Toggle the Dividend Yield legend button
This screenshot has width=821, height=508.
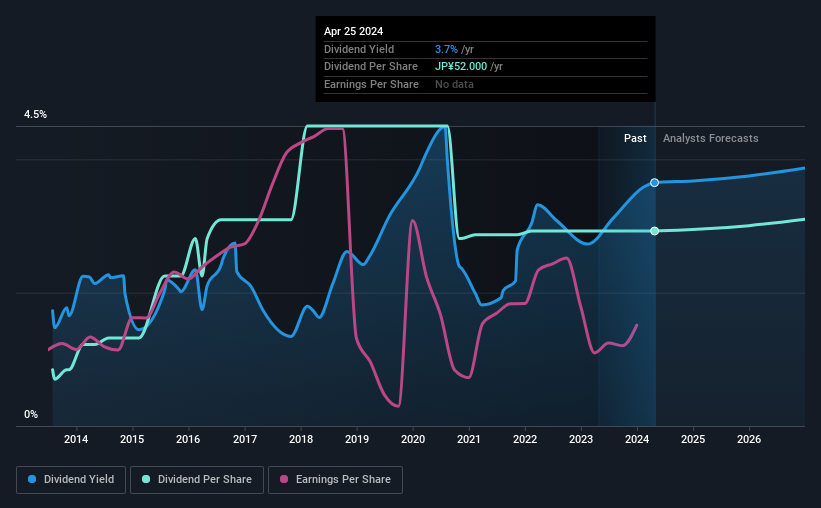click(x=71, y=480)
